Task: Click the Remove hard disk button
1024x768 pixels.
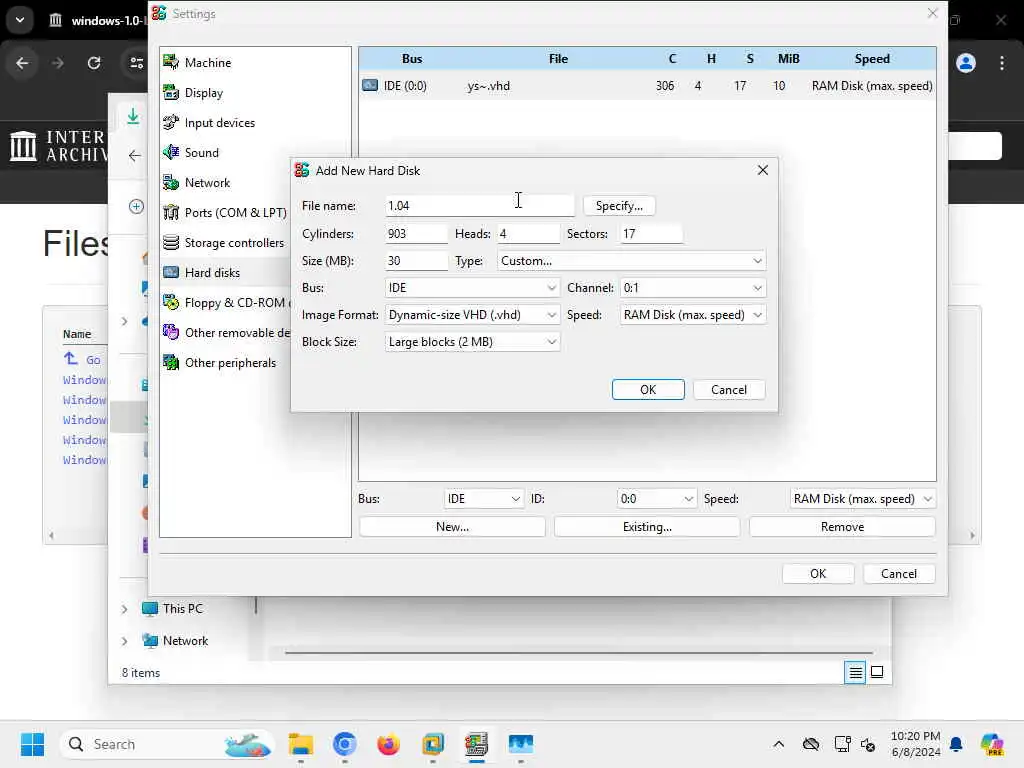Action: (x=842, y=527)
